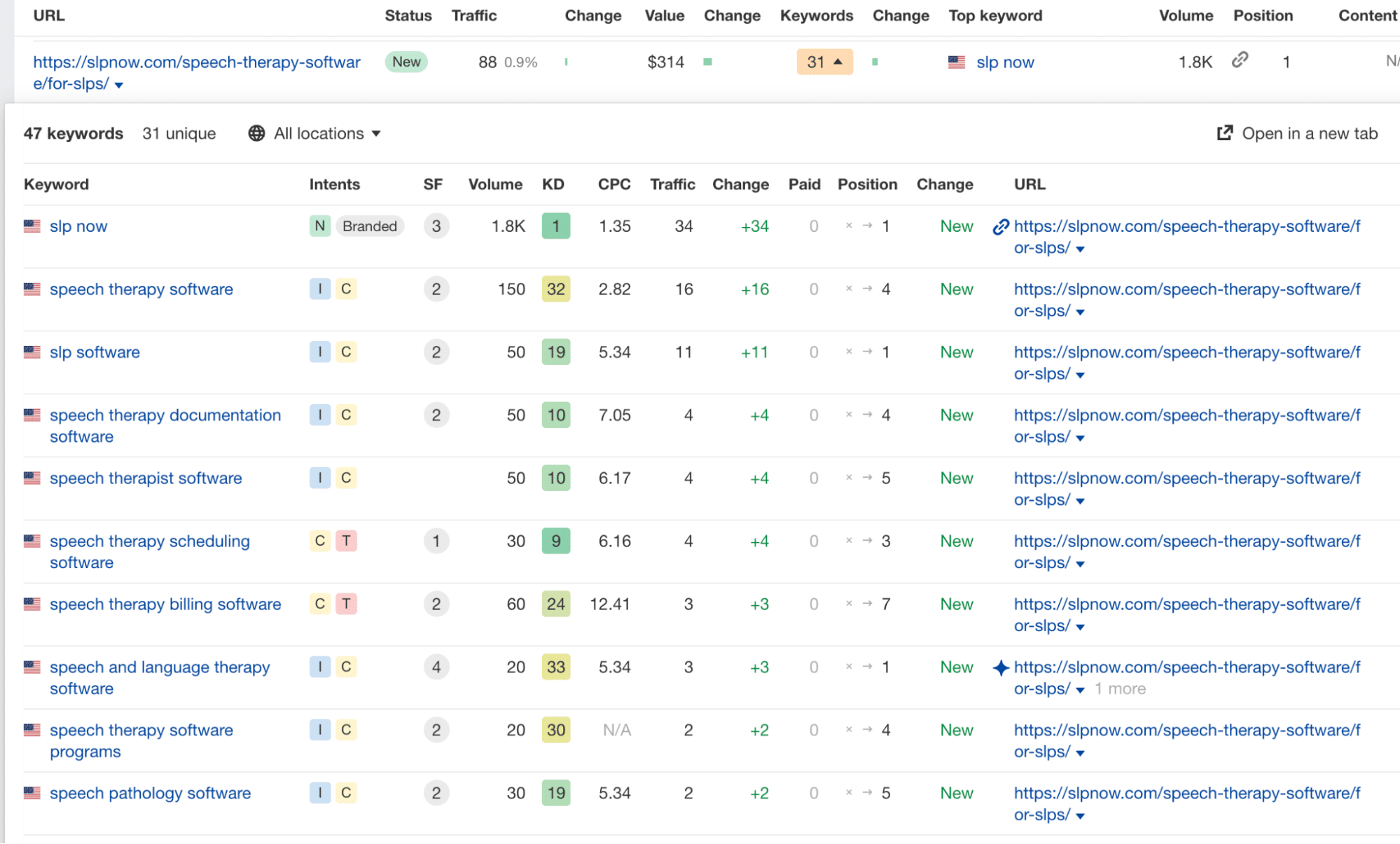The height and width of the screenshot is (844, 1400).
Task: Click the AI overview sparkle icon in language therapy row
Action: (x=1001, y=667)
